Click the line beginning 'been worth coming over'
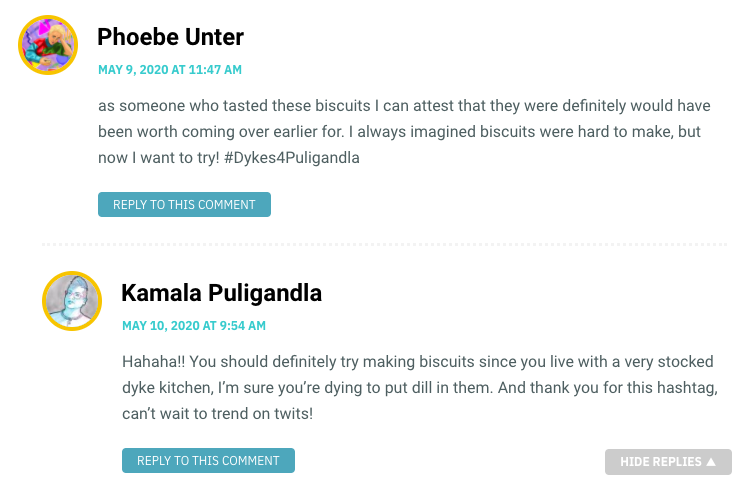 (399, 131)
